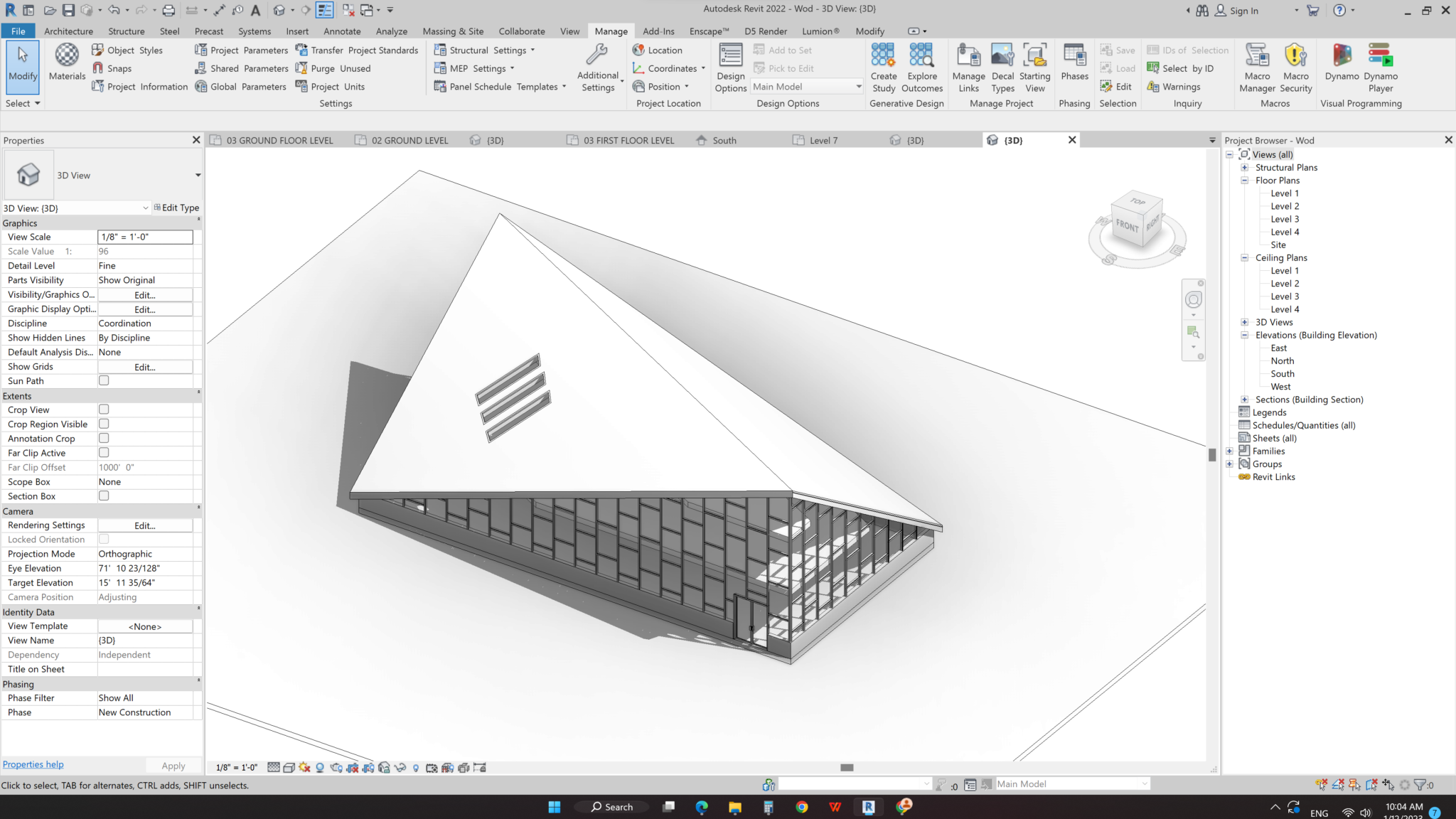
Task: Open Macro Security settings
Action: click(x=1296, y=66)
